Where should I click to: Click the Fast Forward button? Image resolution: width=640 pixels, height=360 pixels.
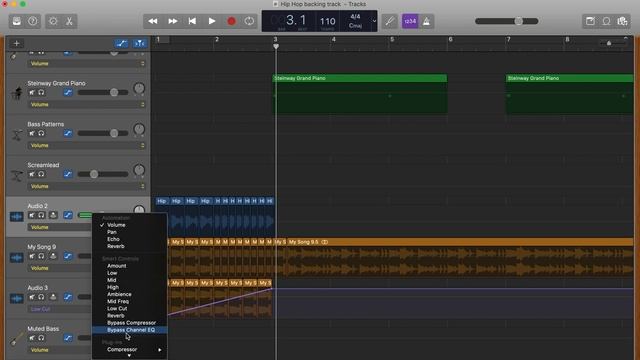point(173,21)
